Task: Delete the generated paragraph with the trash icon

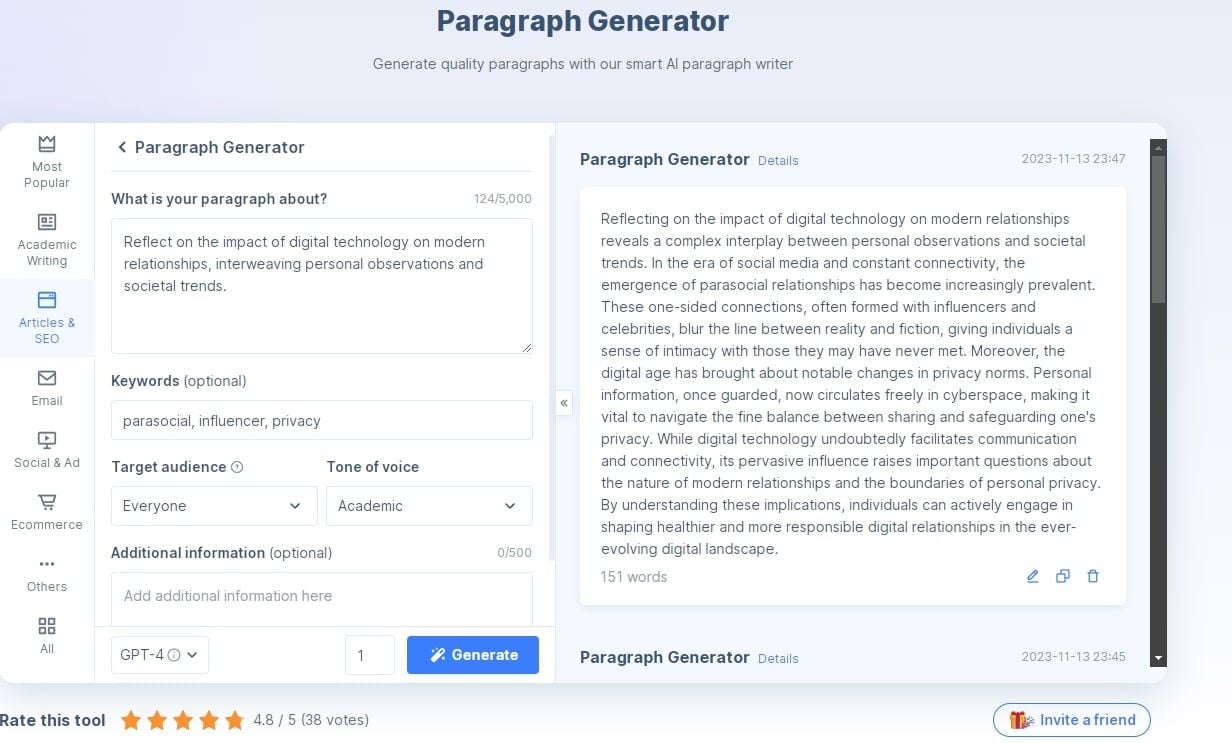Action: 1093,576
